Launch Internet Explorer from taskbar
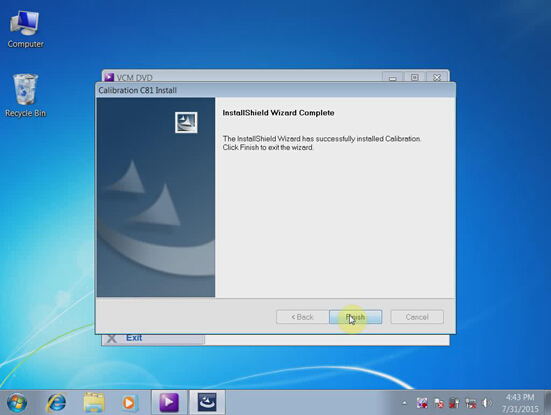Screen dimensions: 551x415 pos(56,403)
